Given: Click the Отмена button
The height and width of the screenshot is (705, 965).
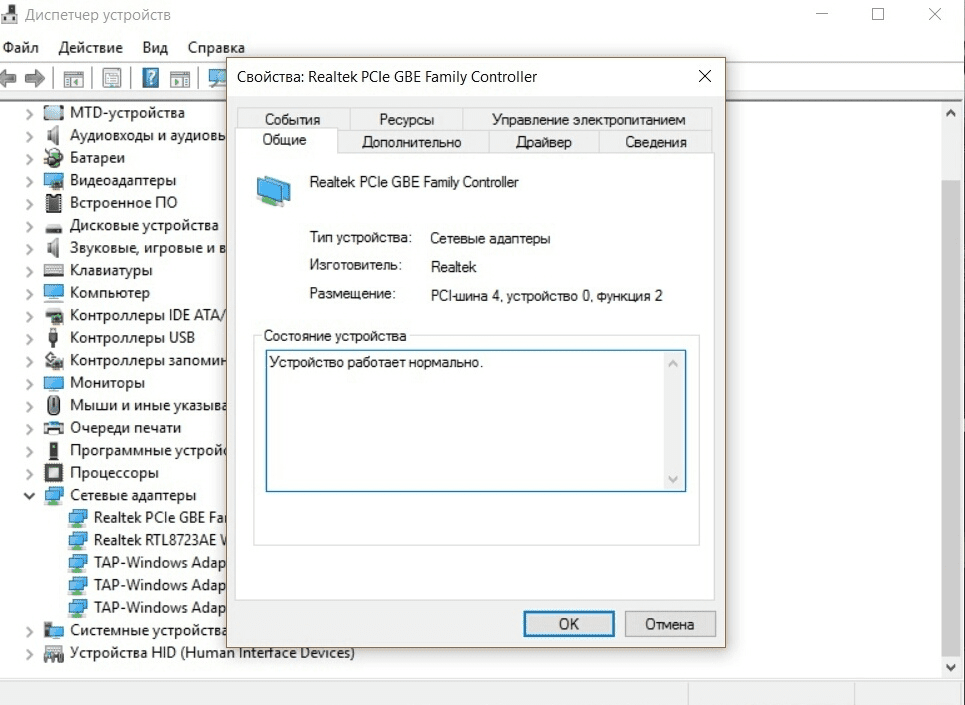Looking at the screenshot, I should [670, 624].
